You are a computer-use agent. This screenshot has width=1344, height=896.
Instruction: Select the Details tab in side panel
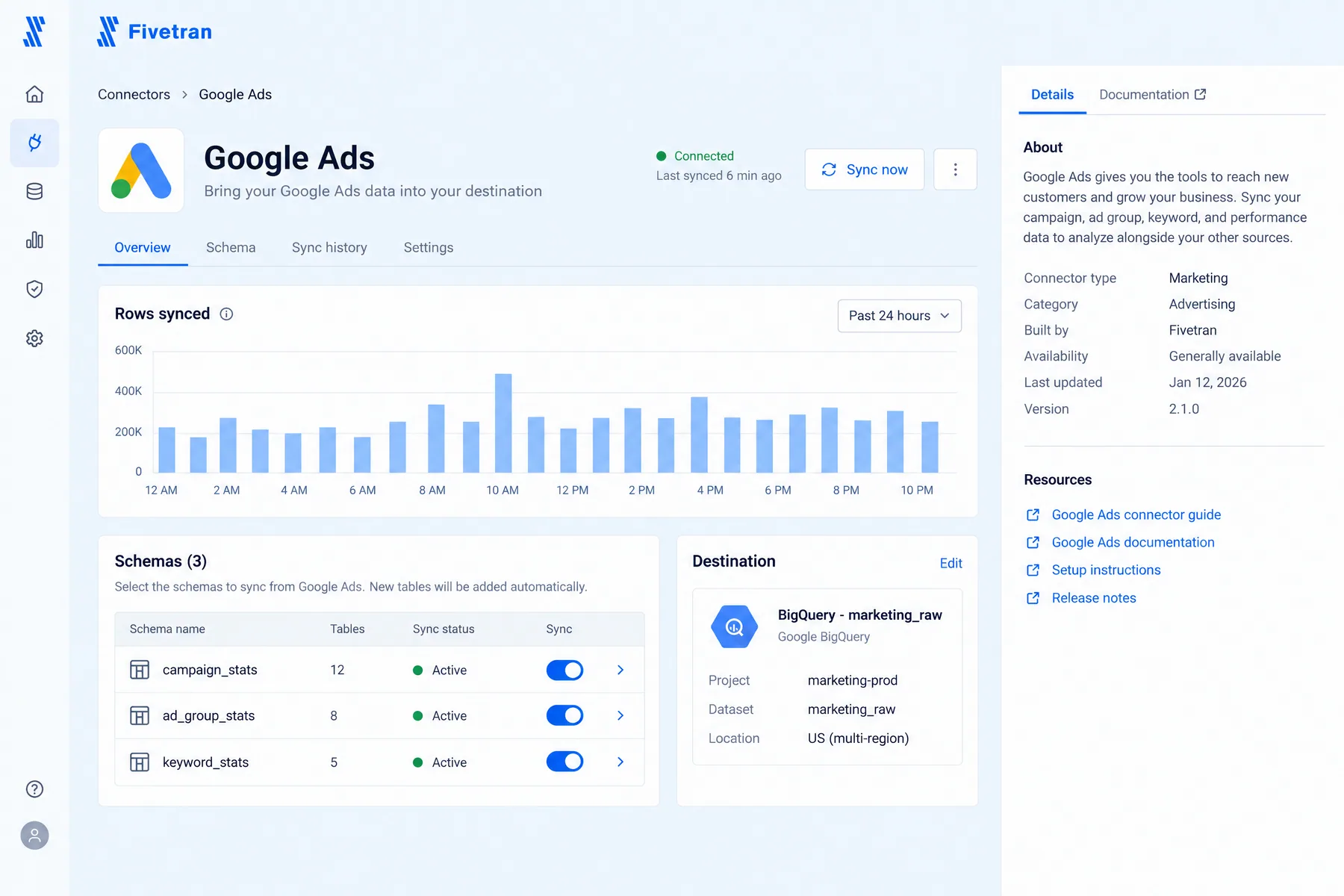pyautogui.click(x=1052, y=94)
